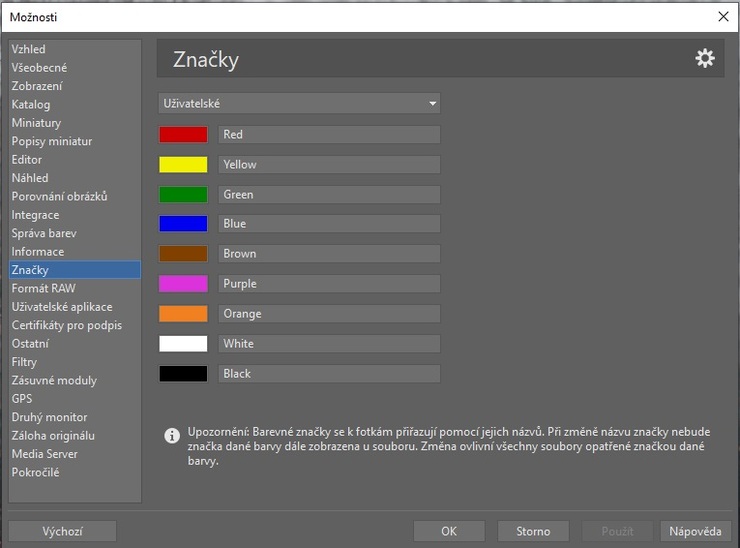This screenshot has width=740, height=548.
Task: Edit the Orange label name field
Action: tap(329, 314)
